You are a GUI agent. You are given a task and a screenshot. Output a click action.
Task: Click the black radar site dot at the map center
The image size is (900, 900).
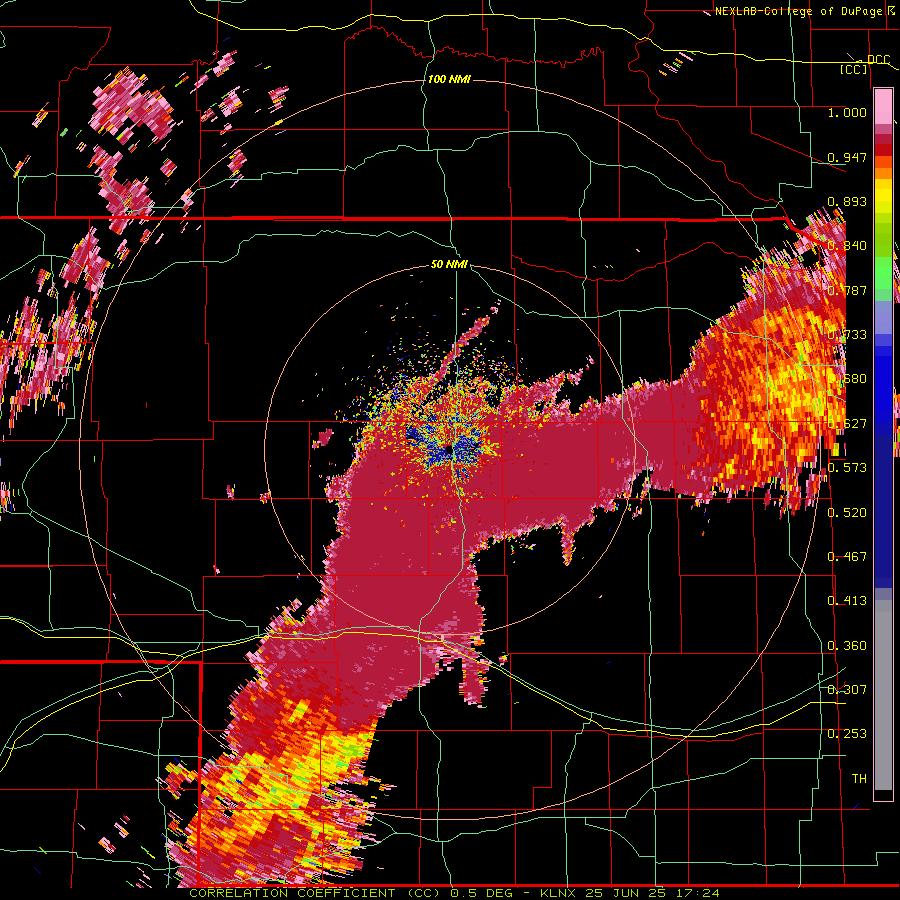(x=447, y=451)
